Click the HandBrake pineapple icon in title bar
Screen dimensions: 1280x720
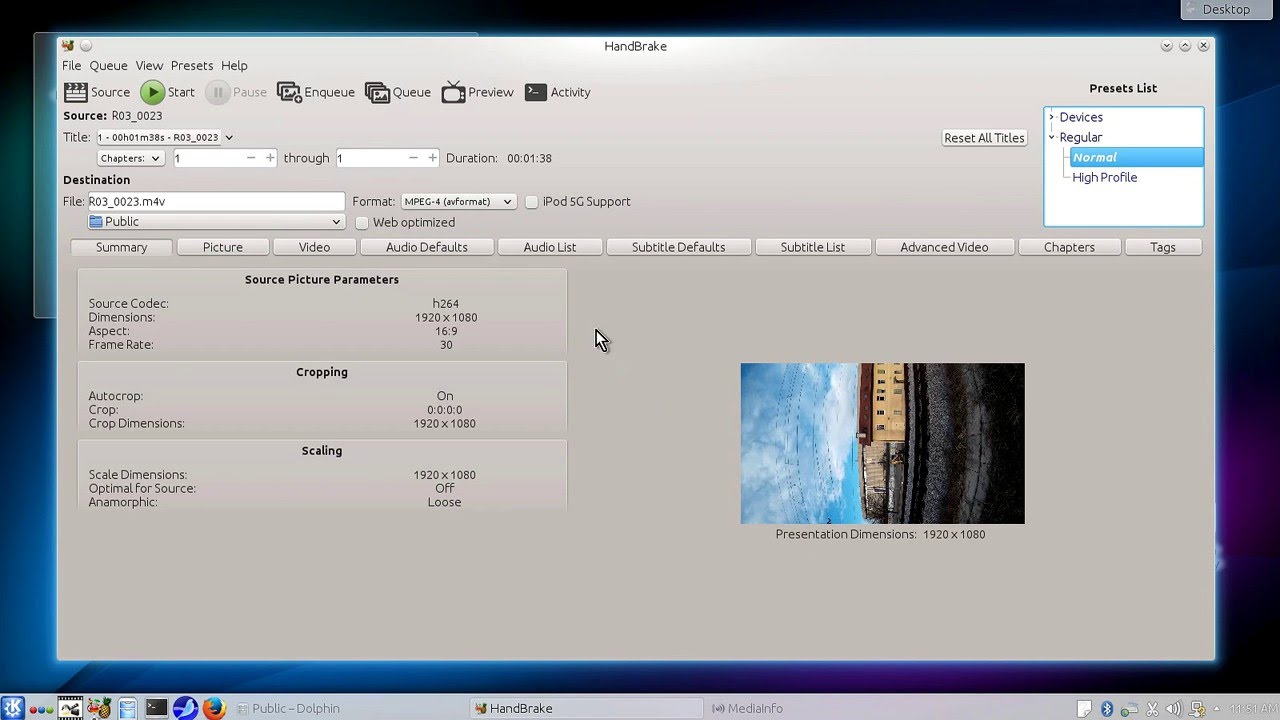pyautogui.click(x=67, y=46)
